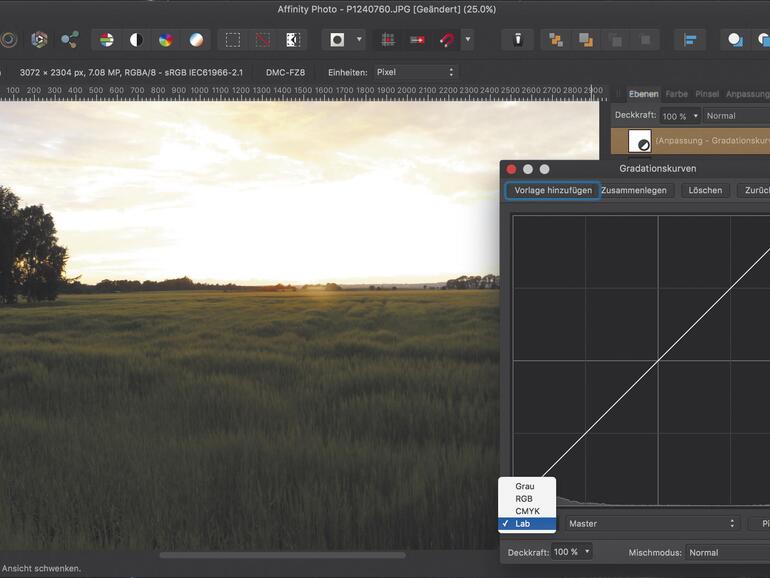Click the Deselect red dashed icon
Image resolution: width=770 pixels, height=578 pixels.
point(262,40)
